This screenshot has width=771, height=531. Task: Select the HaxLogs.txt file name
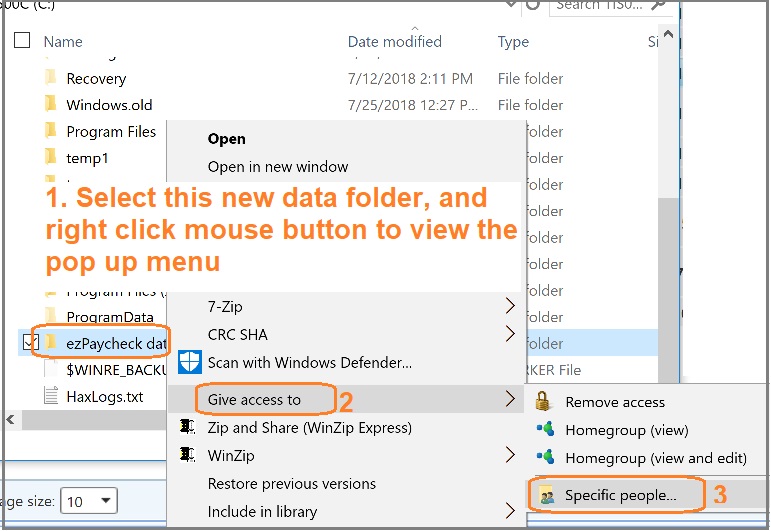[x=105, y=396]
